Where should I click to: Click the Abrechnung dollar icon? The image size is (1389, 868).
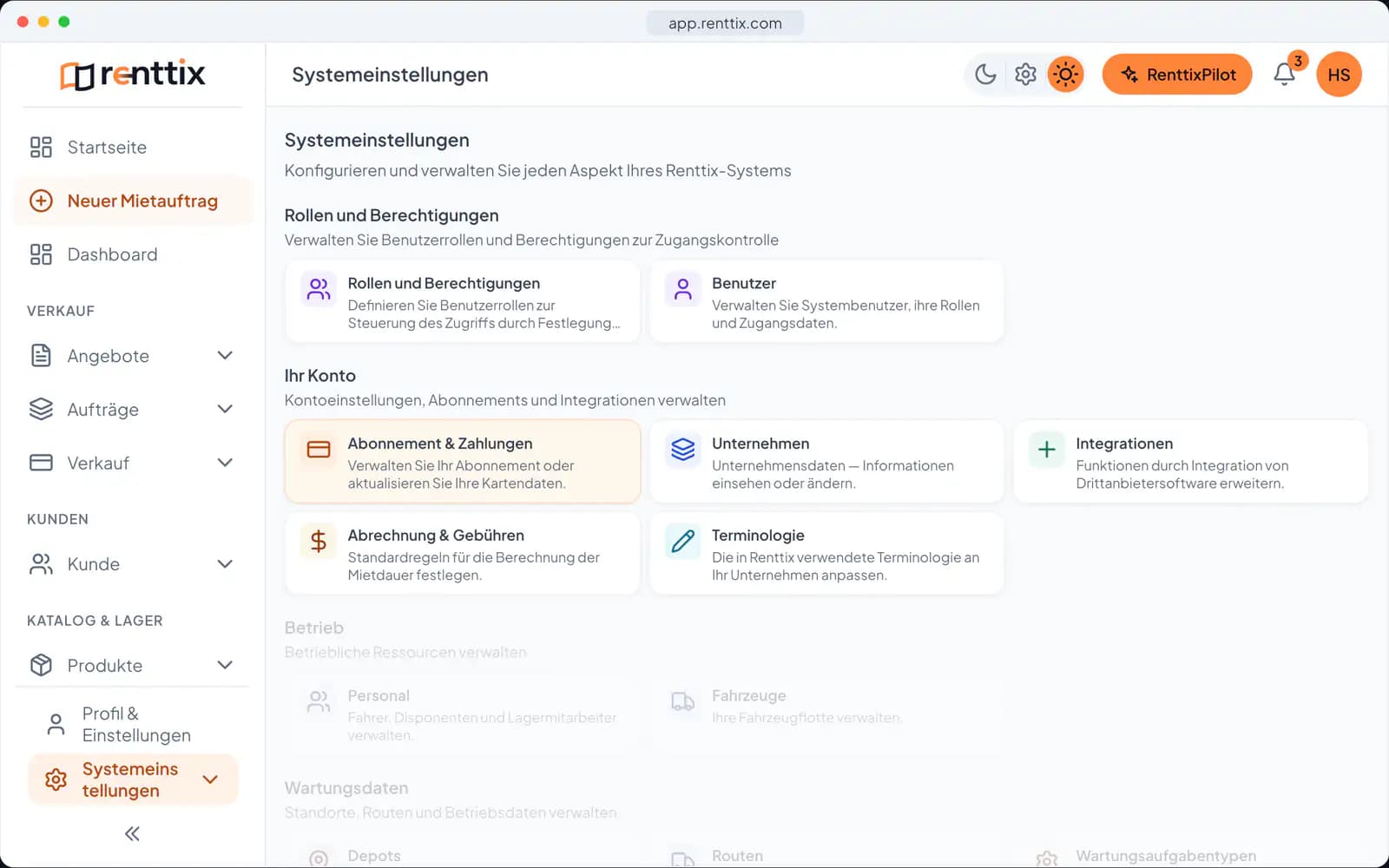[319, 542]
